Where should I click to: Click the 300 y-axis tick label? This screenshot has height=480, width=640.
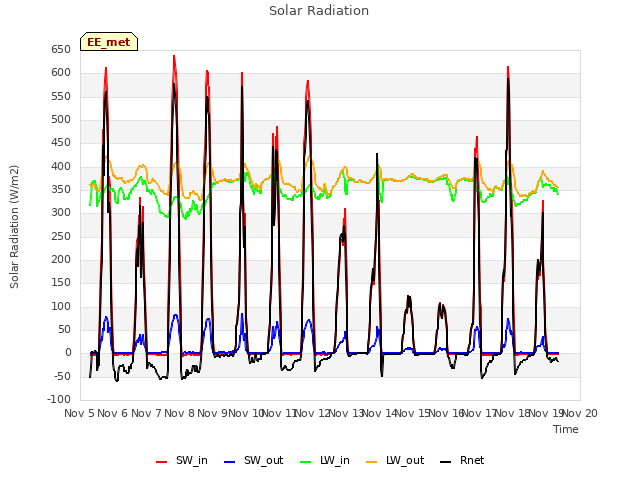[x=61, y=213]
